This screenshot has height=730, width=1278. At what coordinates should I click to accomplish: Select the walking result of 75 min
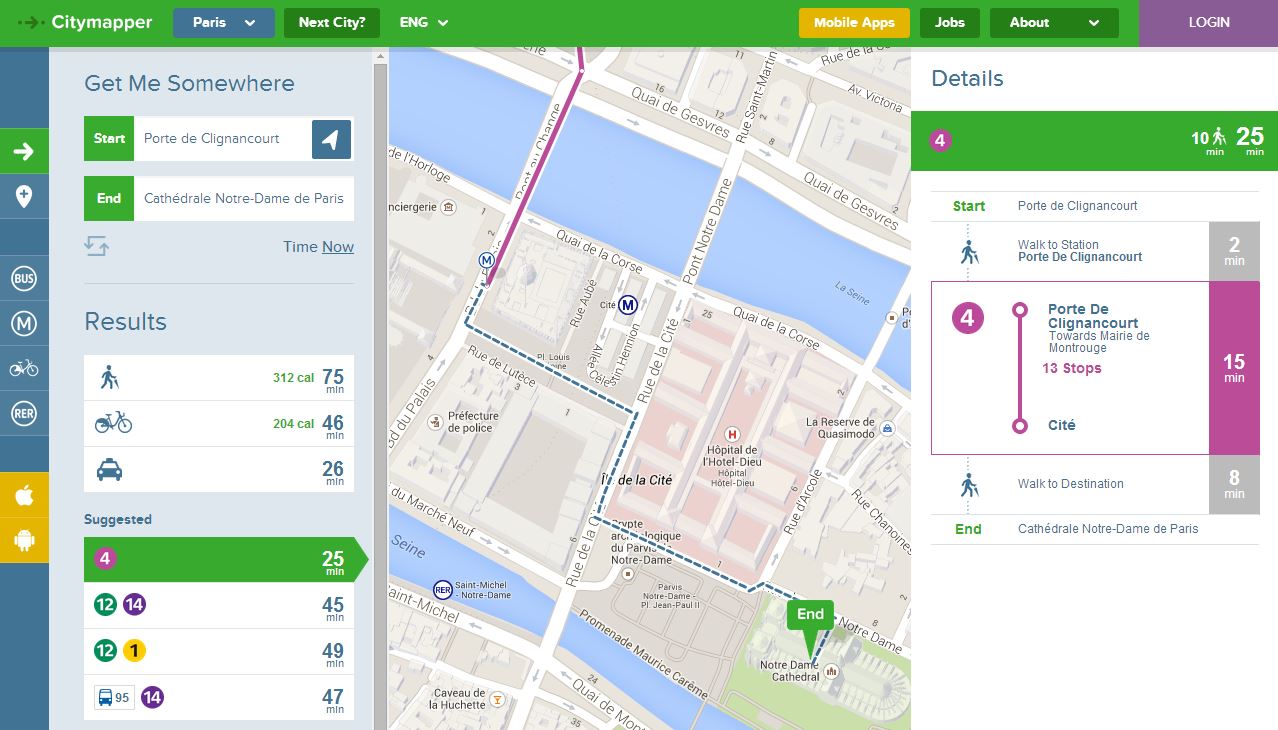coord(219,378)
